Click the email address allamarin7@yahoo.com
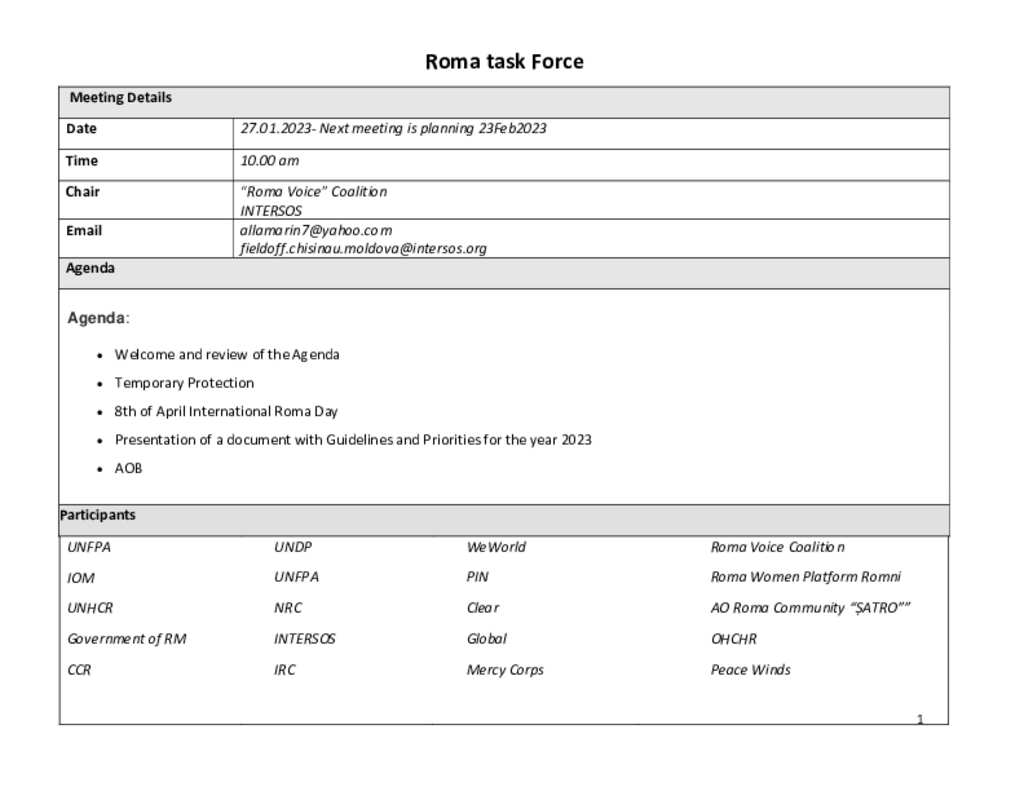Screen dimensions: 1024x791 (316, 231)
